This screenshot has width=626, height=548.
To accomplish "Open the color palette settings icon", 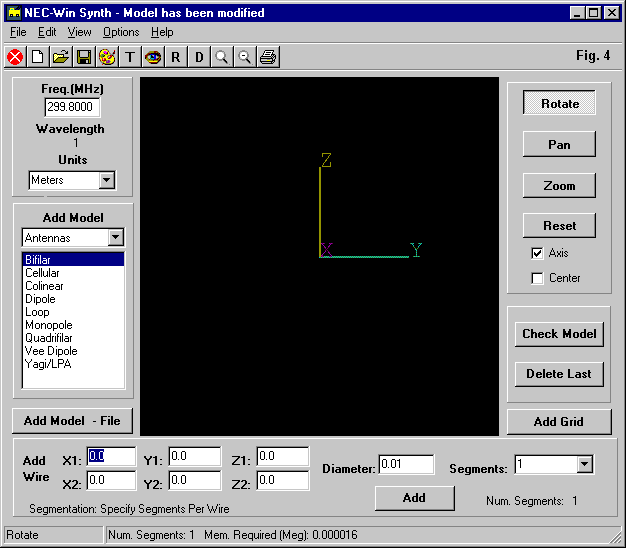I will (107, 57).
